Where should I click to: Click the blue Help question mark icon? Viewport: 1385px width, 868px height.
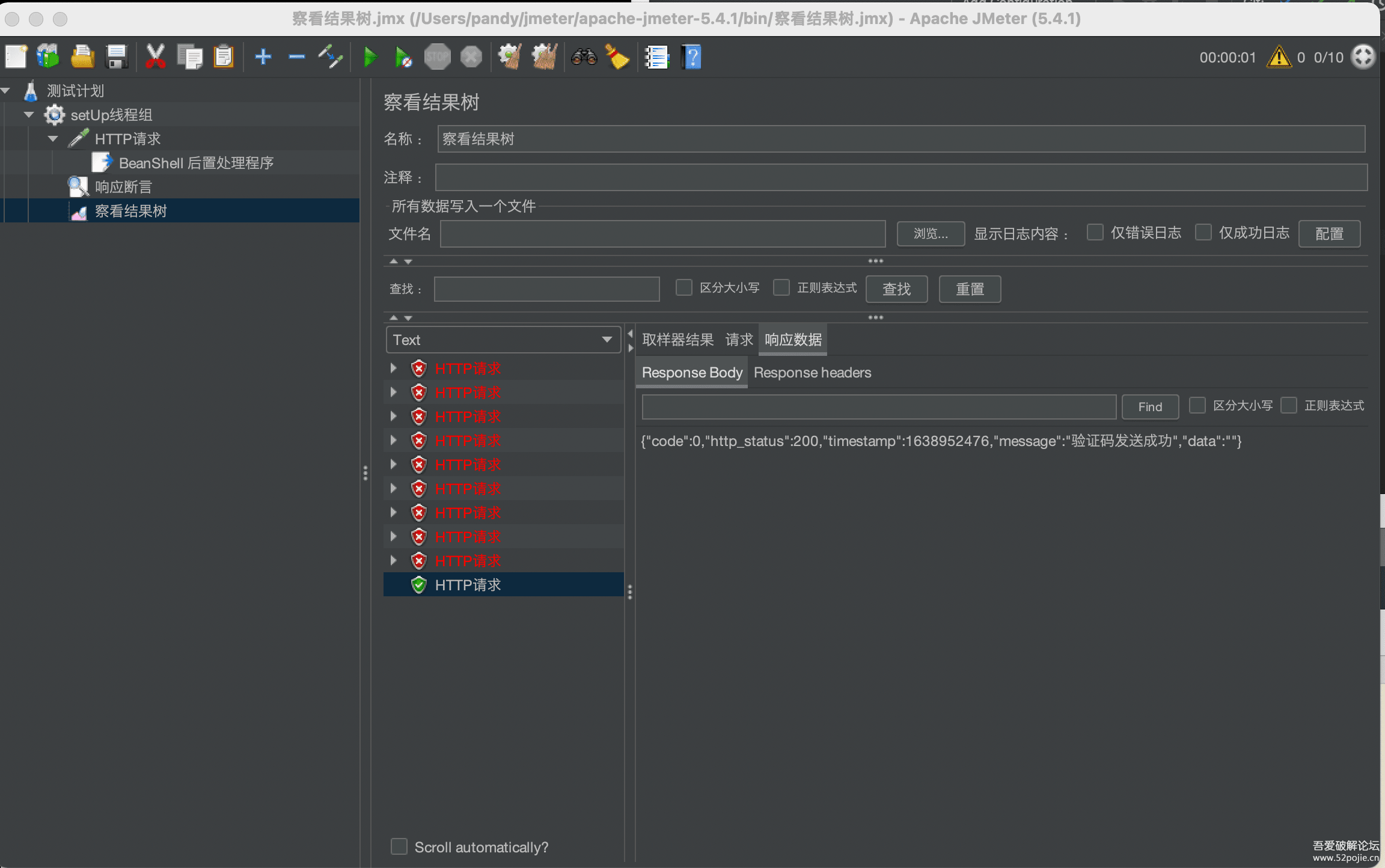691,58
